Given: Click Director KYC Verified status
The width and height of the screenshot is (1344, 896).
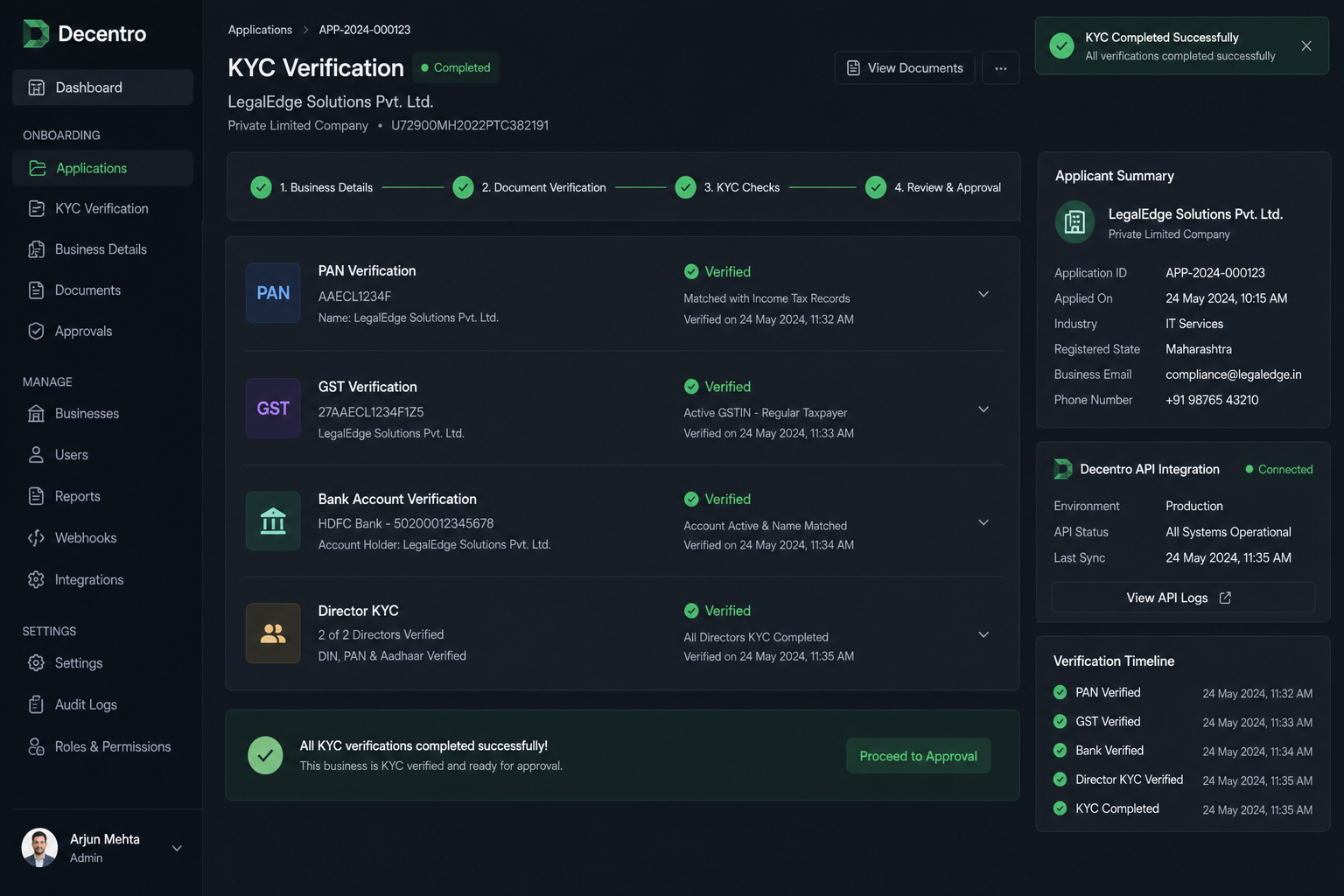Looking at the screenshot, I should point(717,611).
